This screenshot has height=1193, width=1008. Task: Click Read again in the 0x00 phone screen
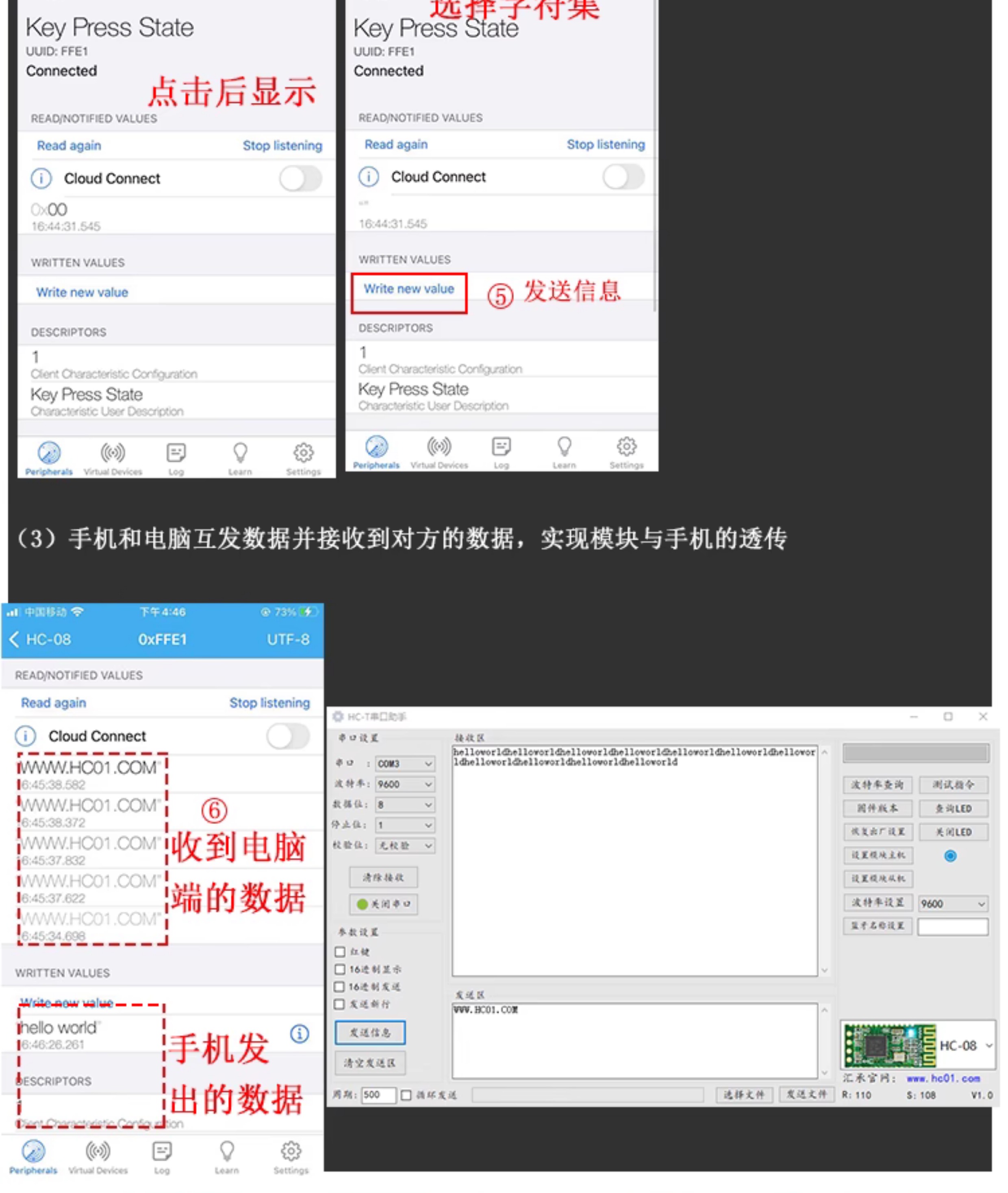coord(69,146)
